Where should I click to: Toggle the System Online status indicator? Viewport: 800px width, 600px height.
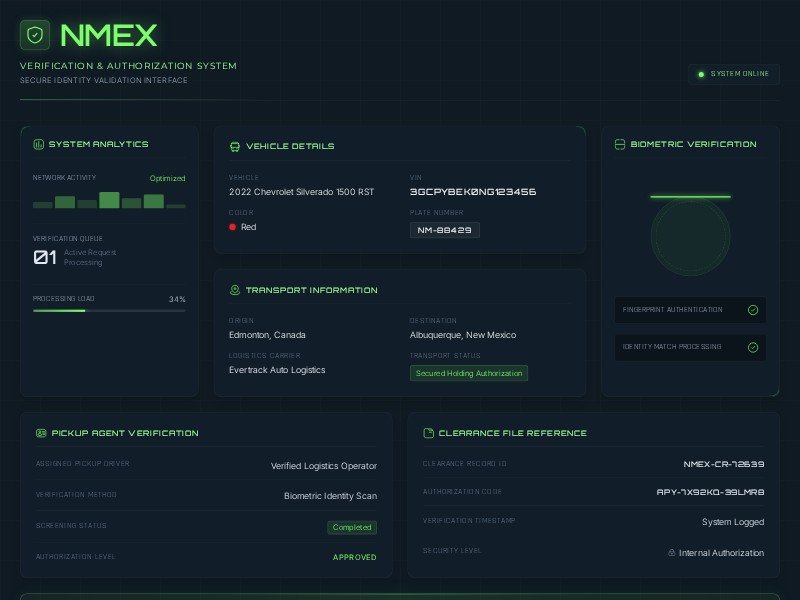pyautogui.click(x=700, y=74)
